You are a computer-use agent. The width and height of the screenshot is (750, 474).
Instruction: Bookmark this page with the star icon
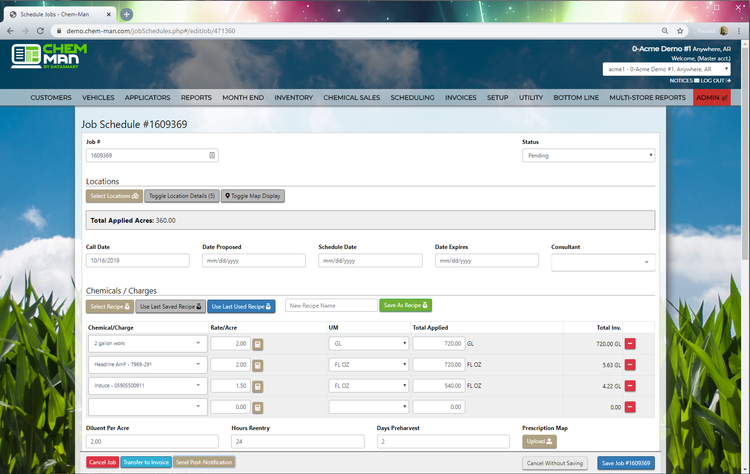click(680, 31)
